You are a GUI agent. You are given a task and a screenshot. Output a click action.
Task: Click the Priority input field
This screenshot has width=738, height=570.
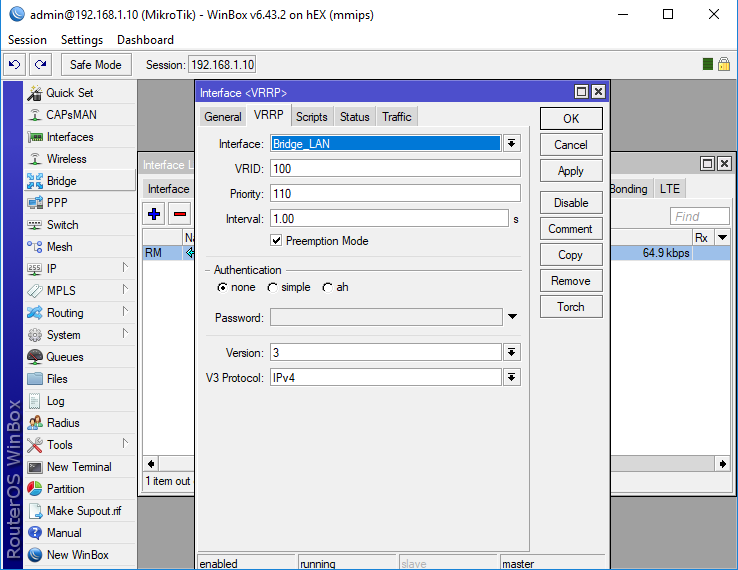tap(395, 193)
